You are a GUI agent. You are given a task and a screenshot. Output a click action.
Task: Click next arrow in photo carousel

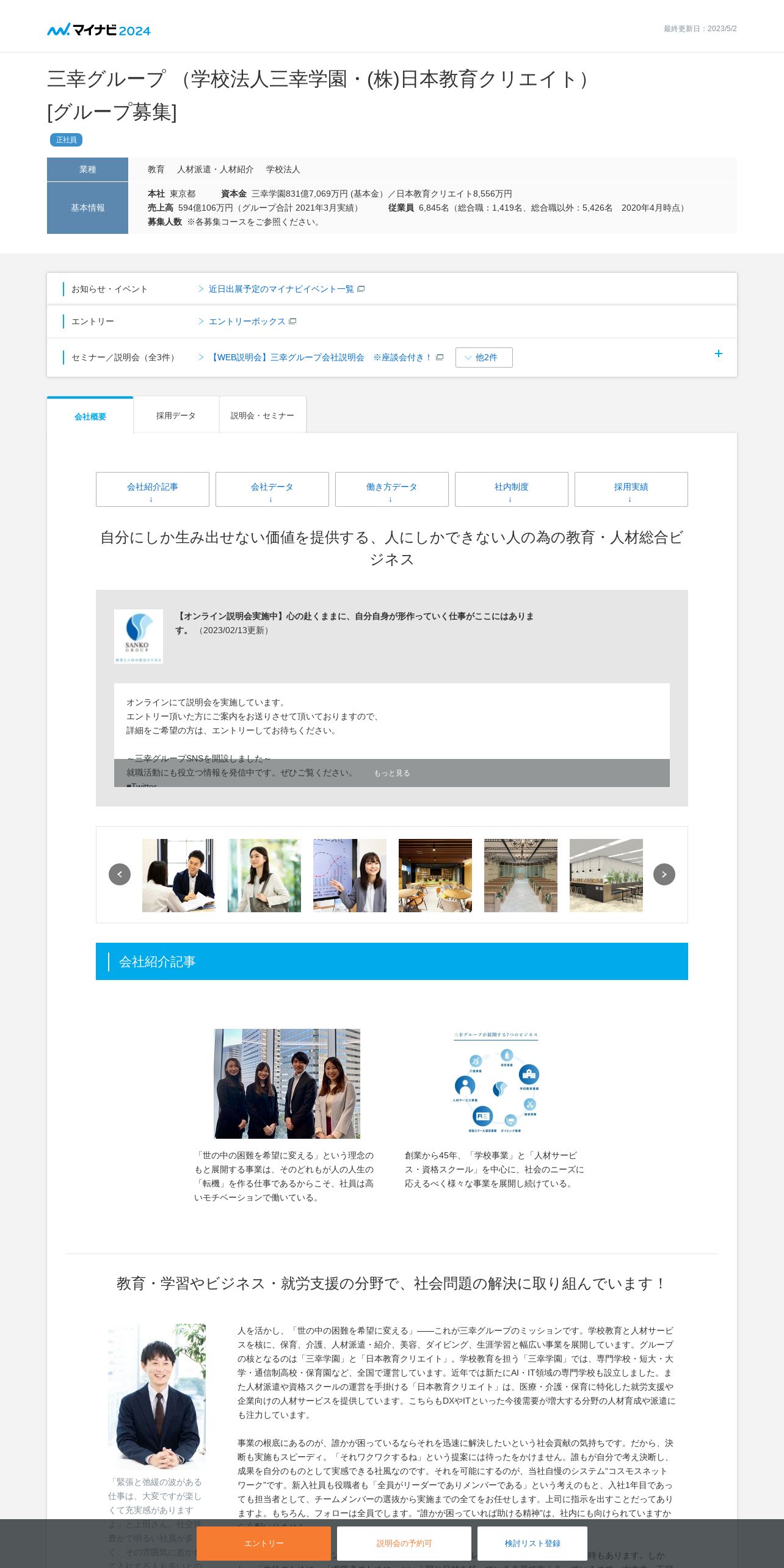664,874
